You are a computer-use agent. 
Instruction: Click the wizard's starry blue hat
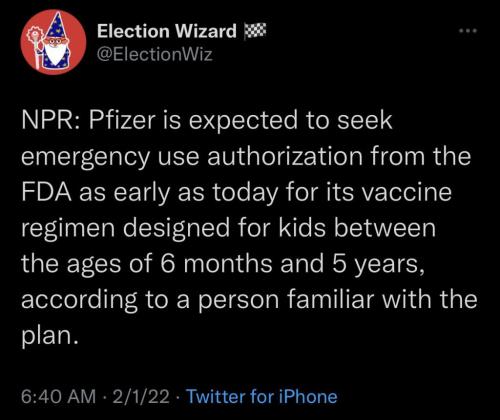[x=56, y=25]
